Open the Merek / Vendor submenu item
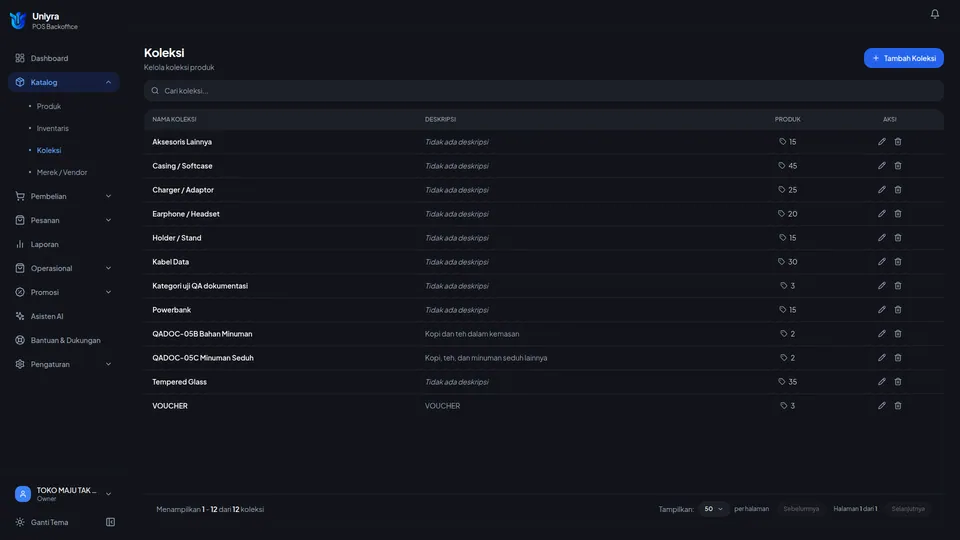 point(62,172)
